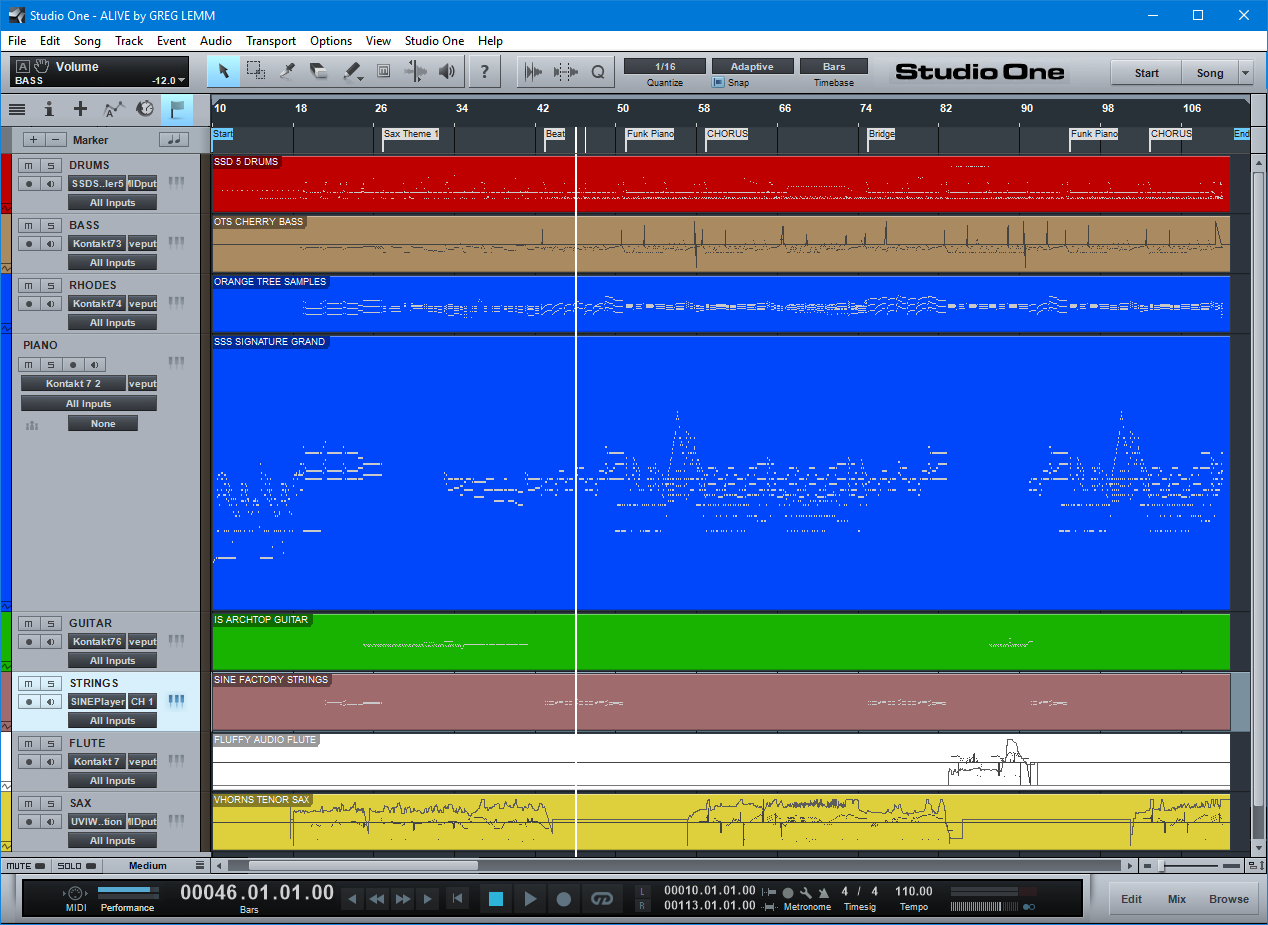Mute the GUITAR track
The width and height of the screenshot is (1268, 925).
coord(29,623)
